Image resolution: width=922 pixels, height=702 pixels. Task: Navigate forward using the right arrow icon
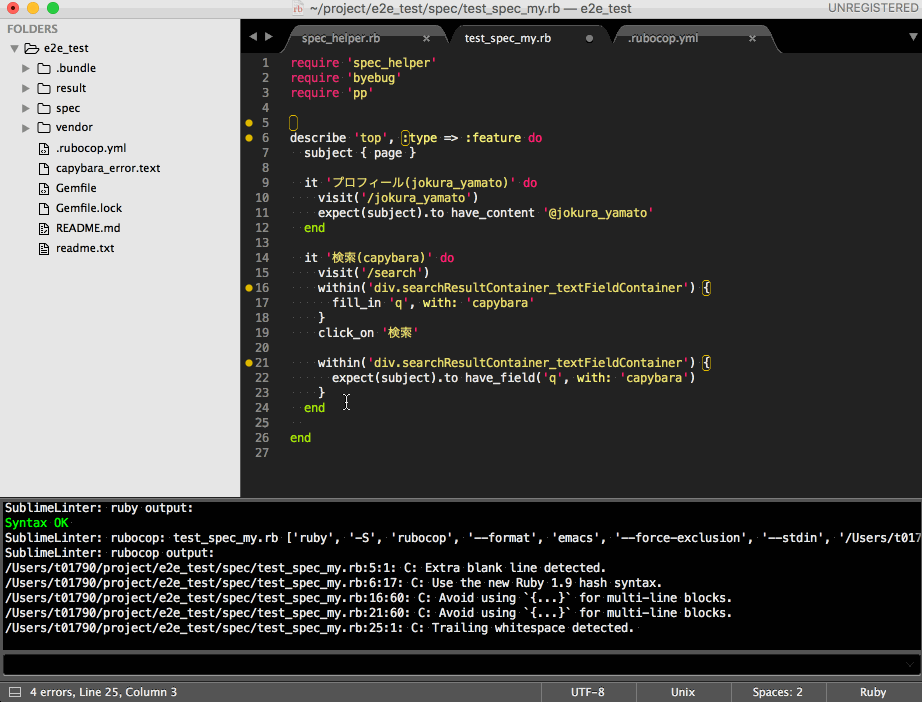[268, 35]
